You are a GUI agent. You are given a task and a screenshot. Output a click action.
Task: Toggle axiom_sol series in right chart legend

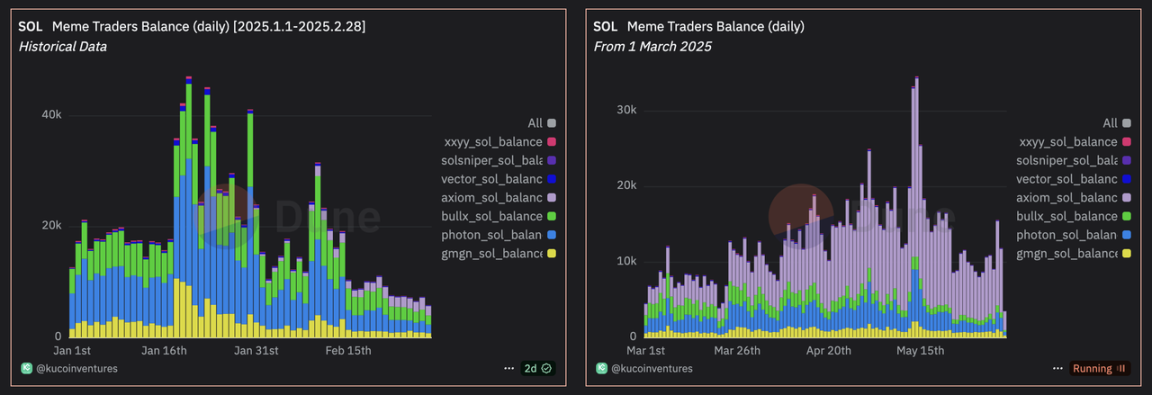1075,198
